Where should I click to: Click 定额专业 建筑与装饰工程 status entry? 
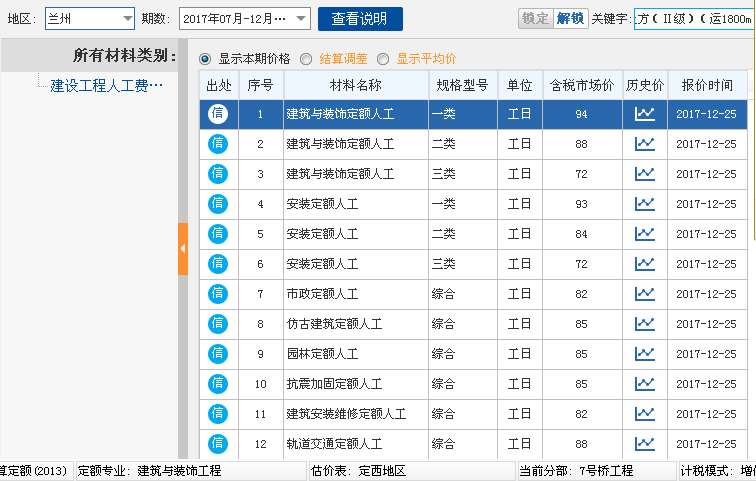(x=191, y=471)
